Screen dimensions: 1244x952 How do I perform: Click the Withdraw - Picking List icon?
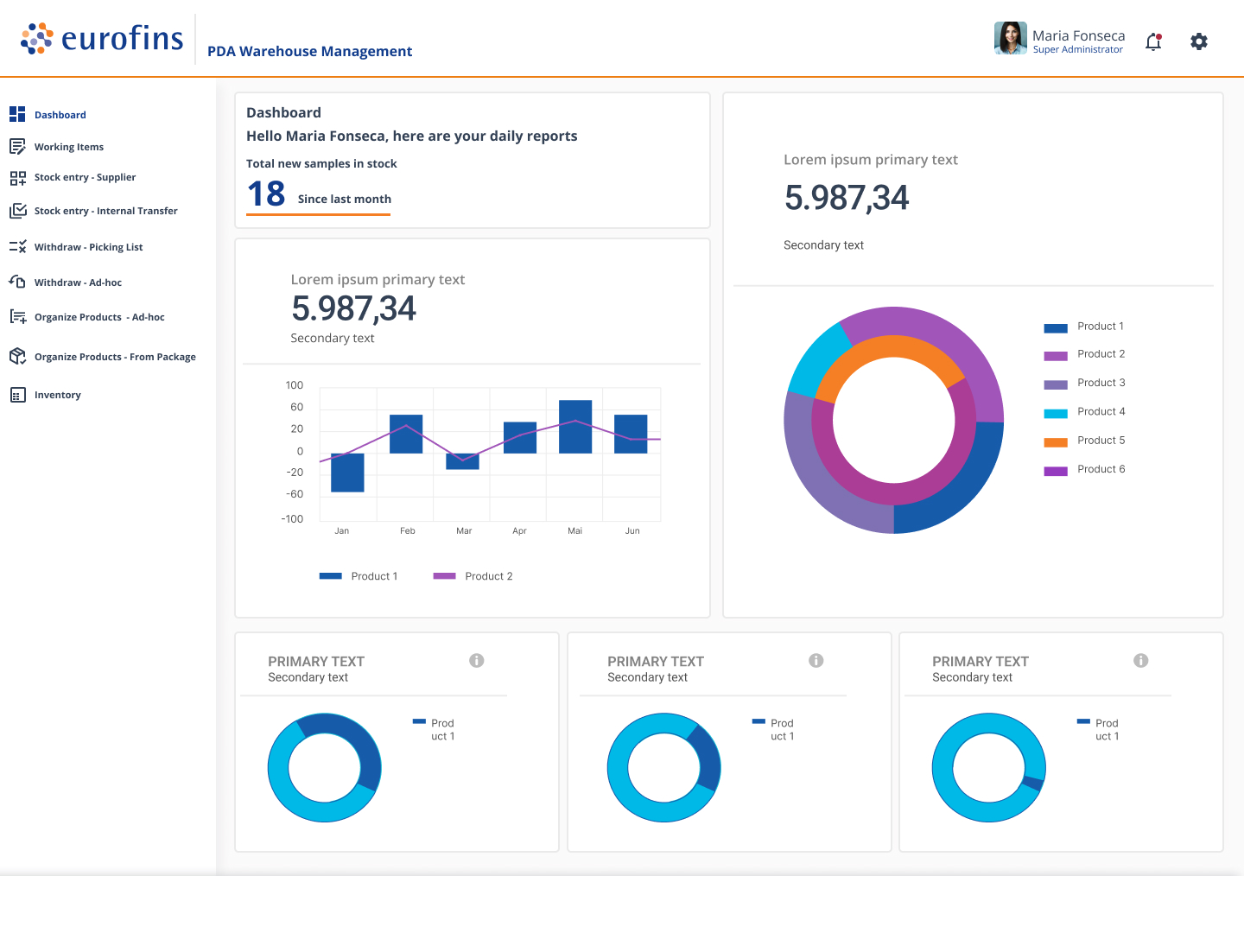click(17, 247)
